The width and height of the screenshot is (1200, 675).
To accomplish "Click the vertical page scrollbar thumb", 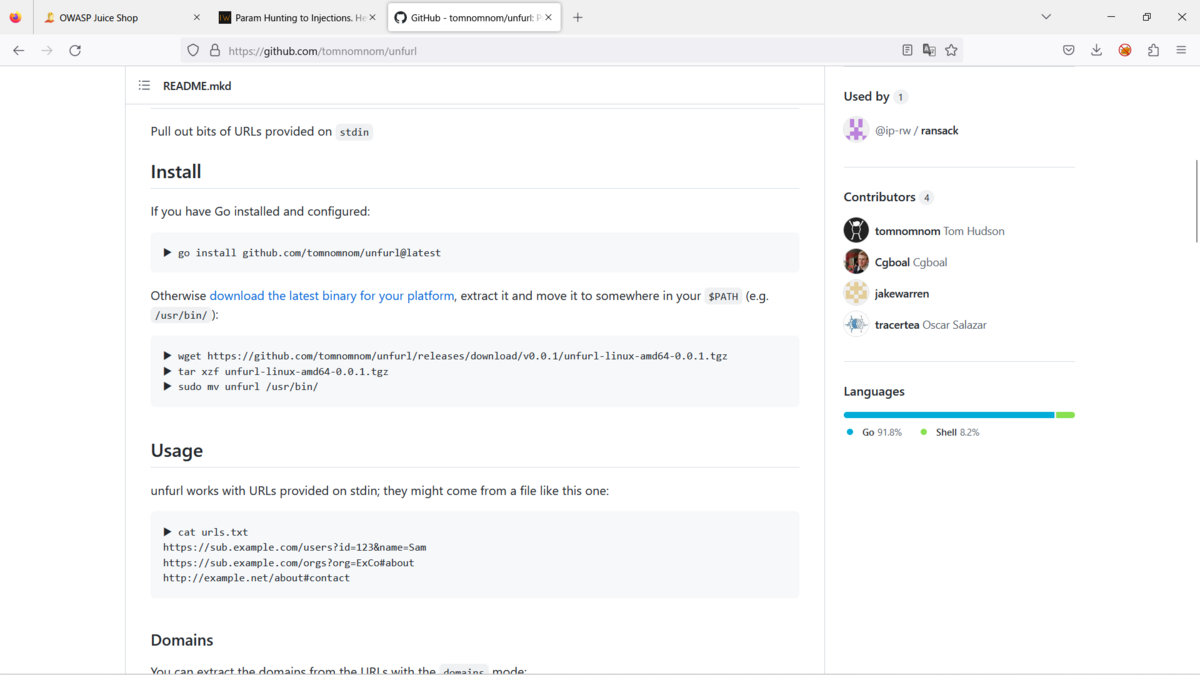I will coord(1196,200).
